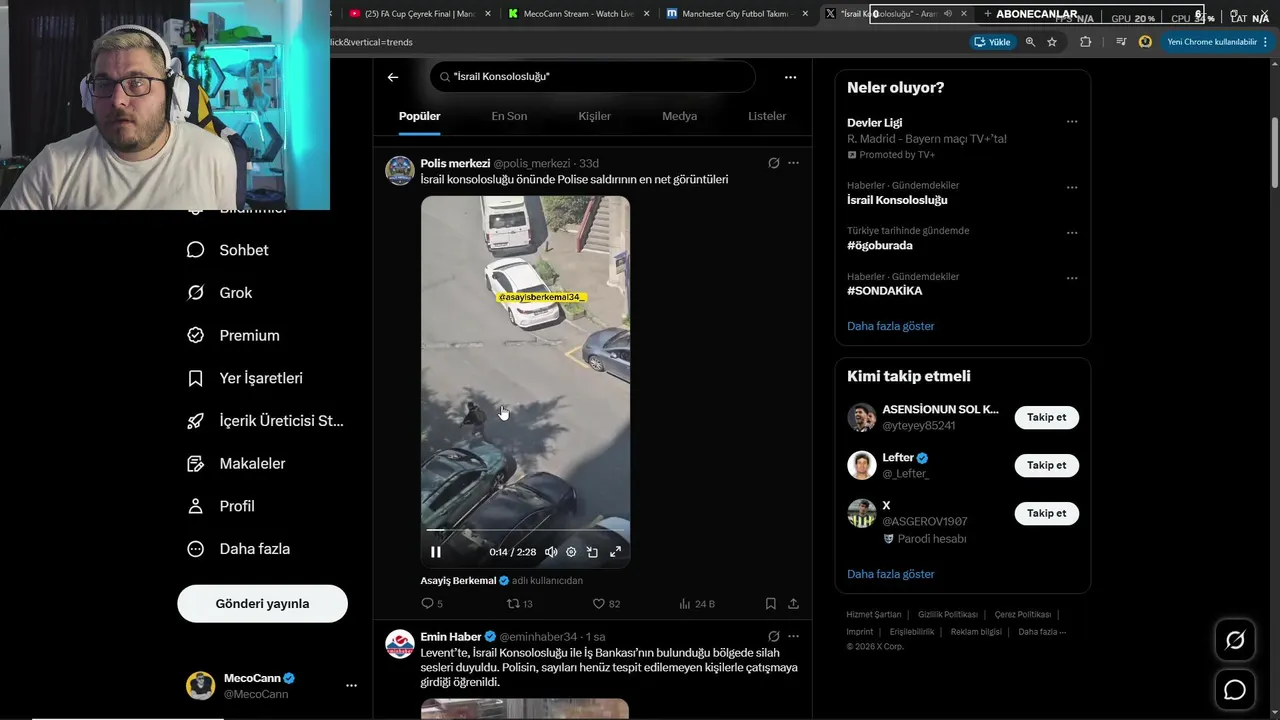
Task: Open Hizmet Şartları footer link
Action: coord(874,615)
